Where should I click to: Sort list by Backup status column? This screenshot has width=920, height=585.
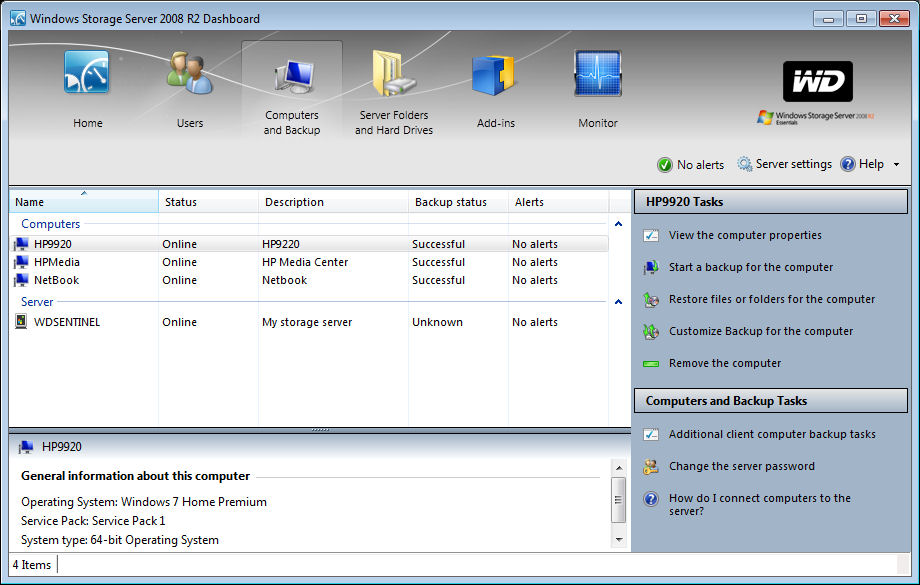pyautogui.click(x=458, y=201)
